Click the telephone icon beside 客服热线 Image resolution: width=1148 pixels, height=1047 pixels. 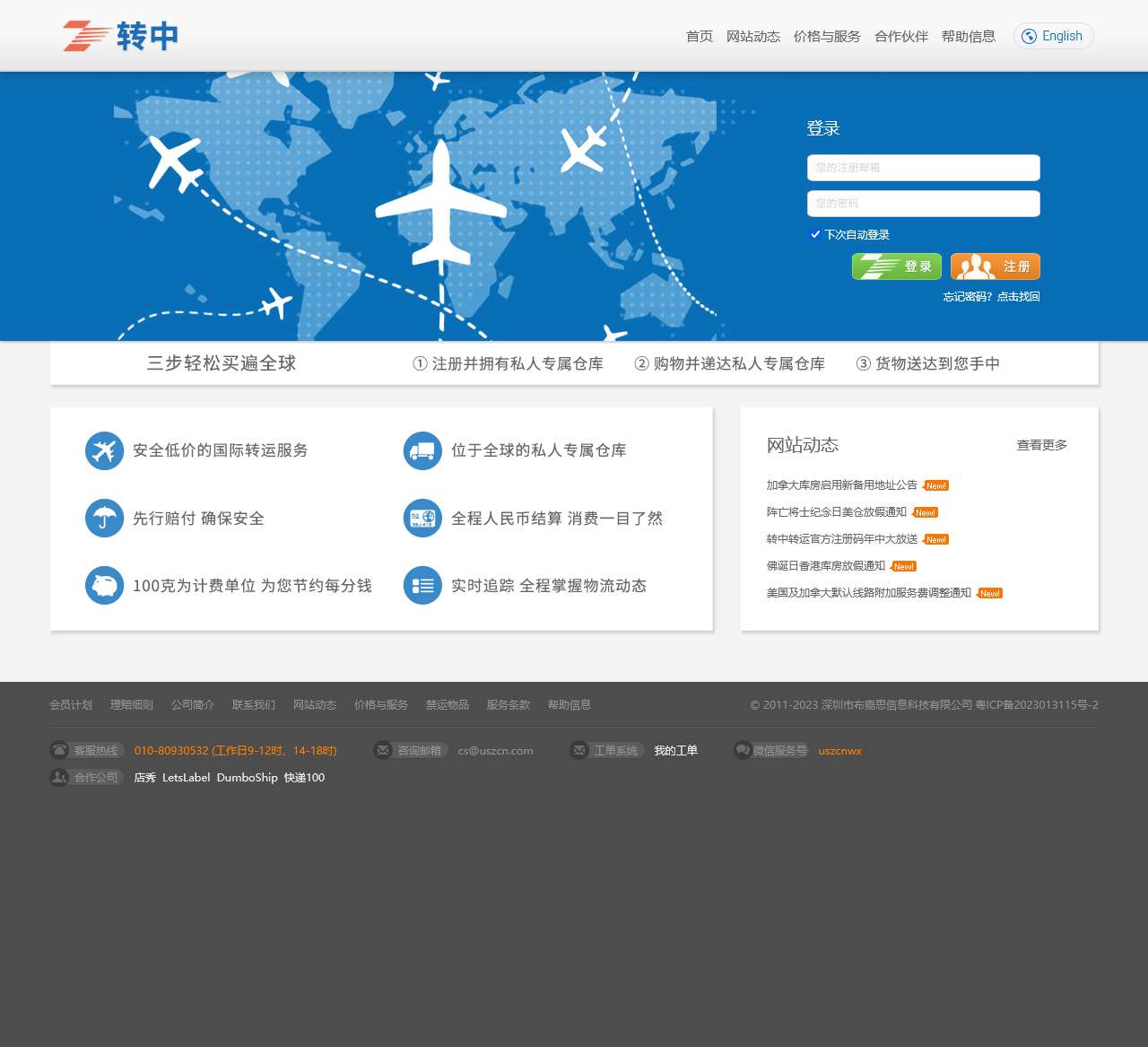coord(59,750)
